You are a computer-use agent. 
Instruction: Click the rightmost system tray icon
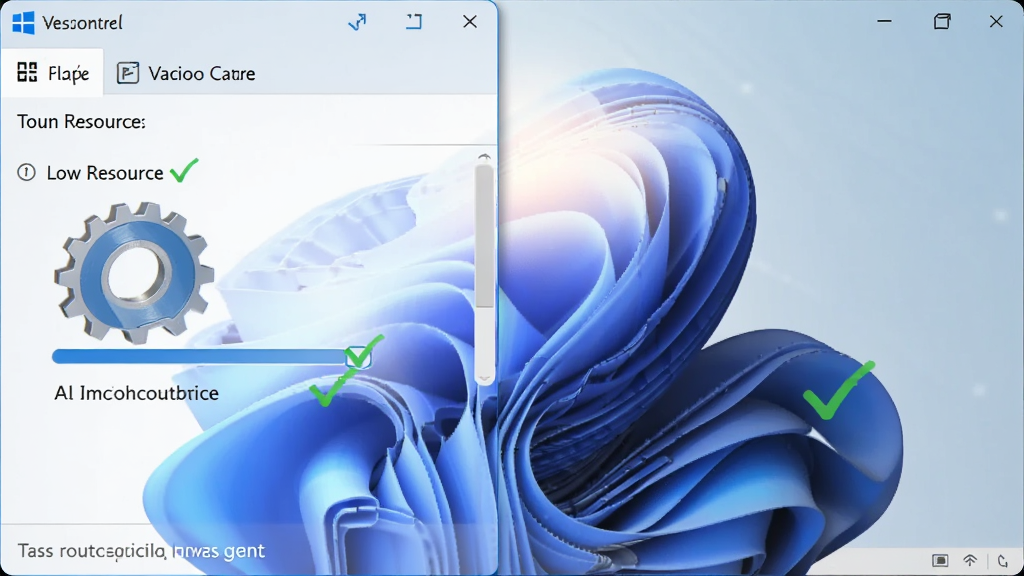1002,560
